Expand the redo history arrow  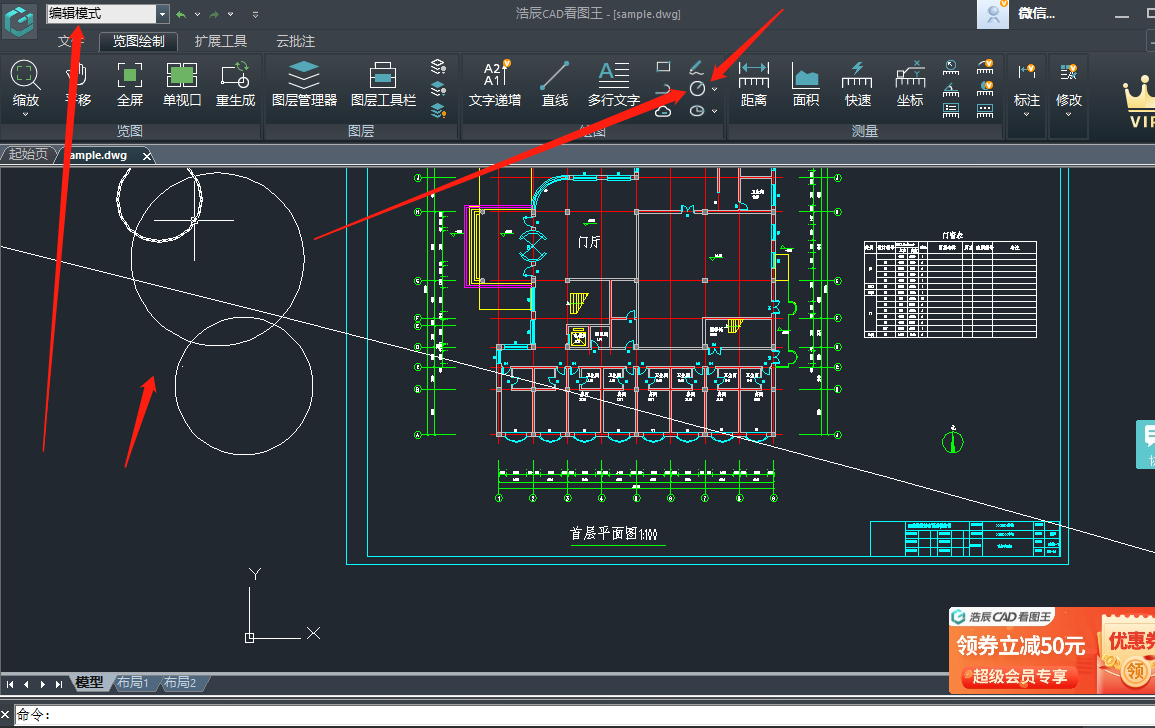pyautogui.click(x=231, y=14)
